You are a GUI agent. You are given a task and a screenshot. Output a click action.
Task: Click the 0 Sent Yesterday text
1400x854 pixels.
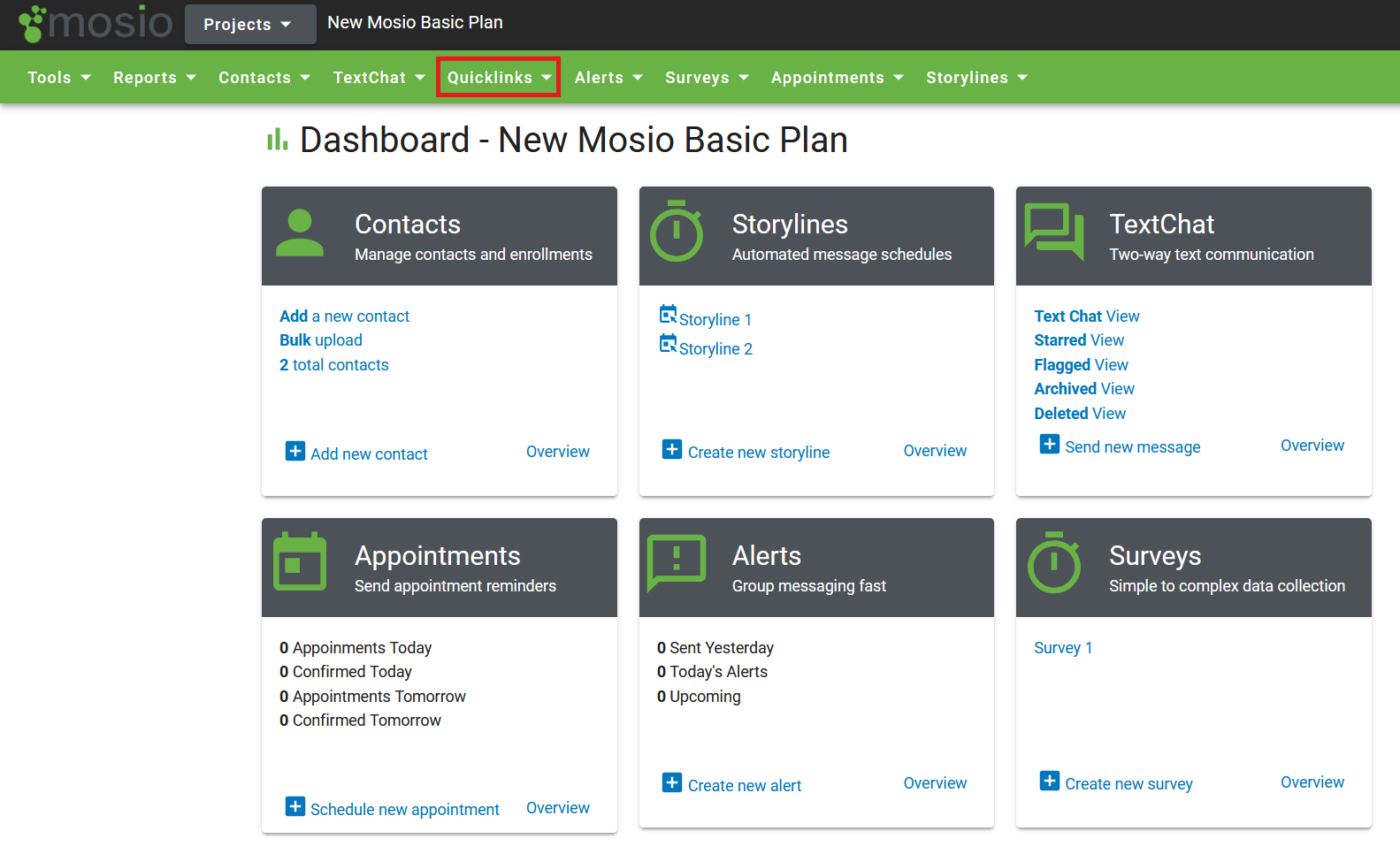pos(715,648)
